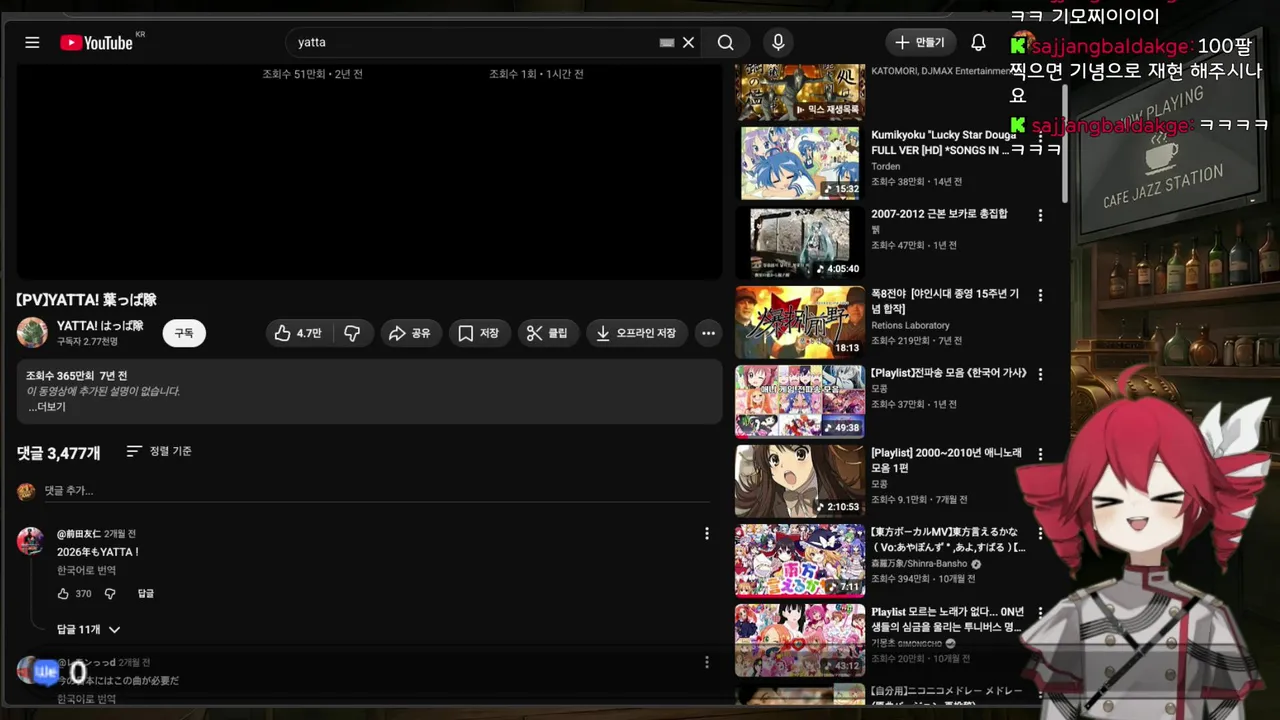Open the Torden channel name
The height and width of the screenshot is (720, 1280).
point(885,166)
